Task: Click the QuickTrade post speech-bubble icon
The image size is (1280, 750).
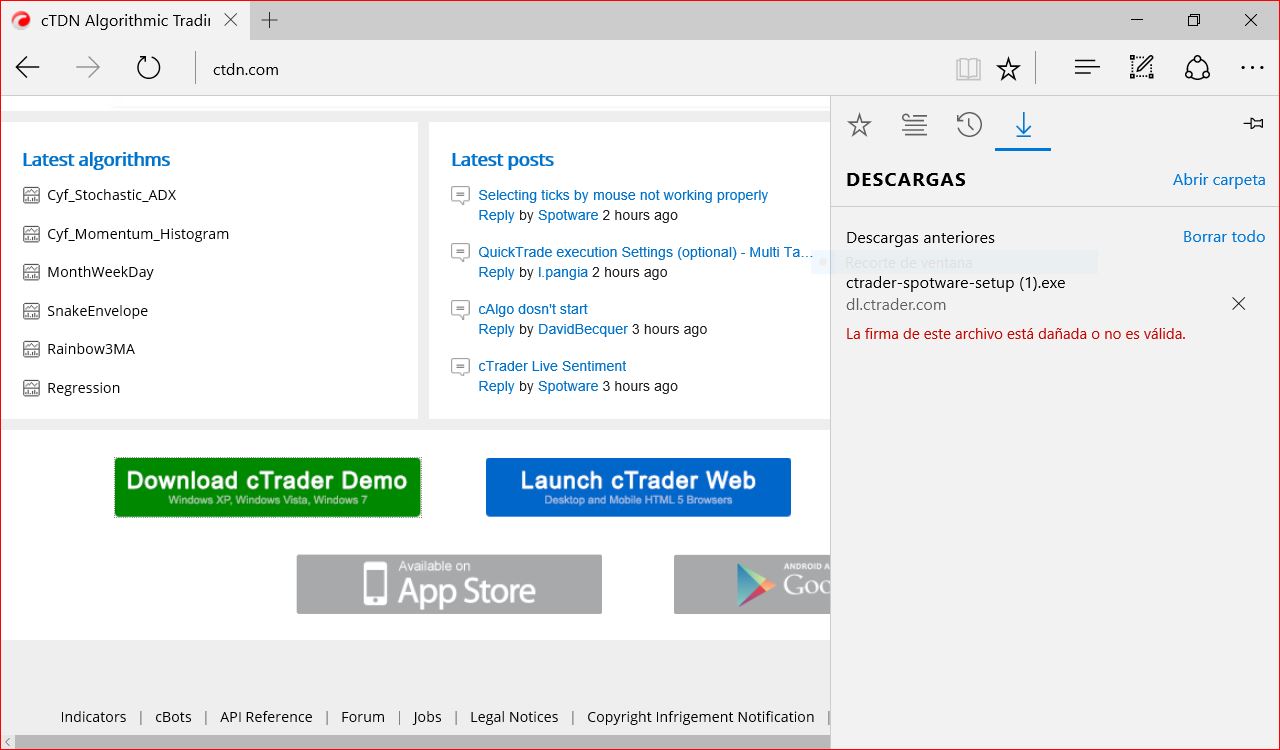Action: [460, 253]
